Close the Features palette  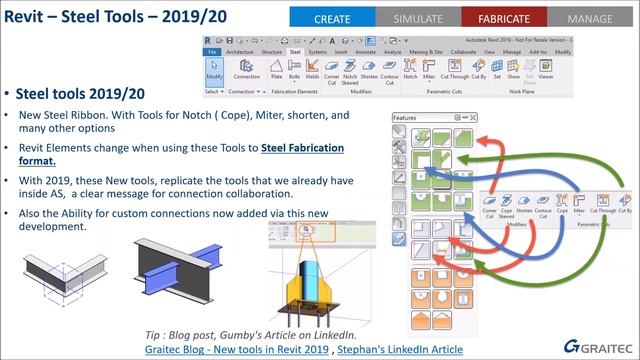[x=473, y=118]
